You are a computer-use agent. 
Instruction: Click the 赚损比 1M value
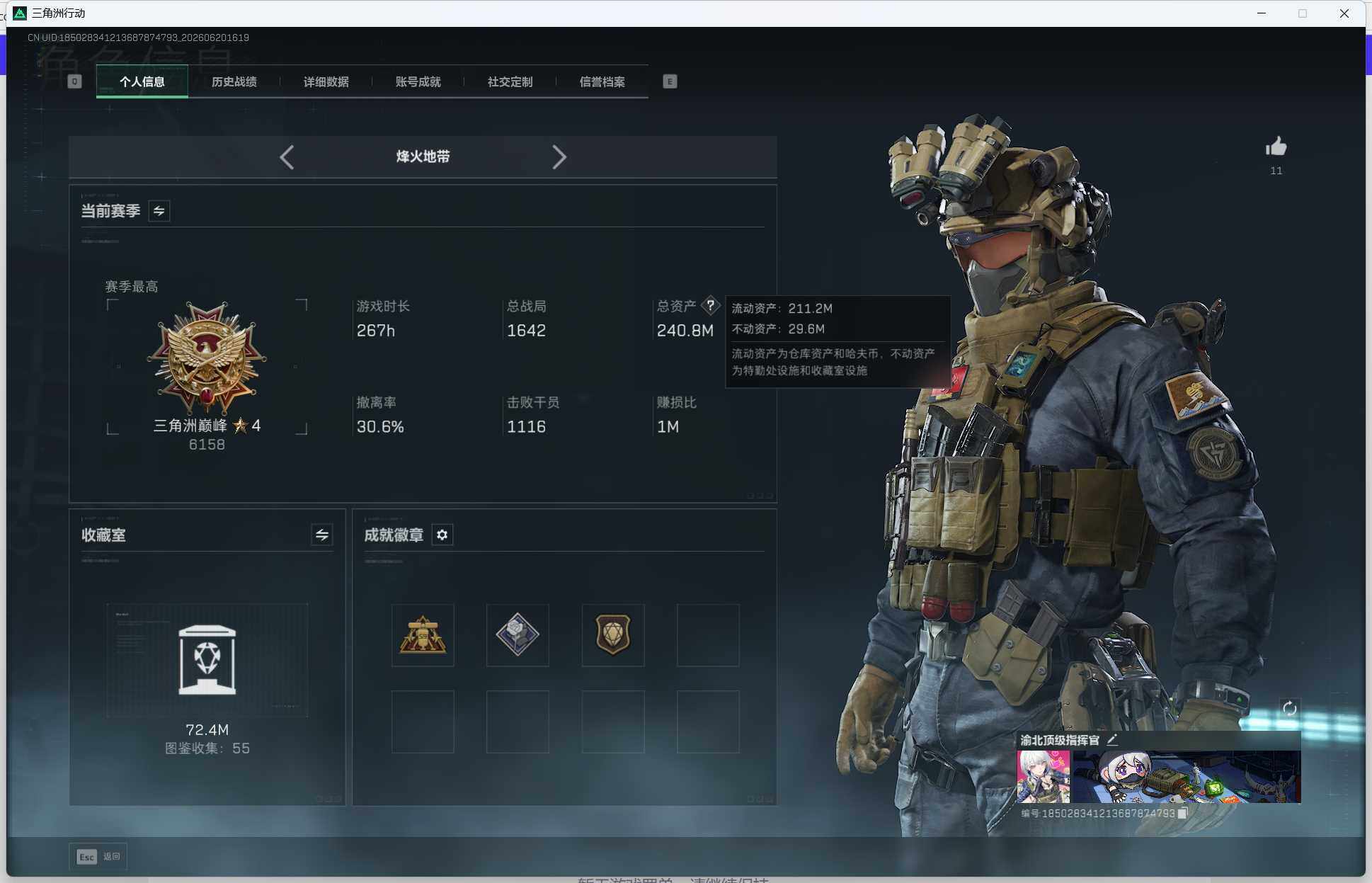pos(668,427)
